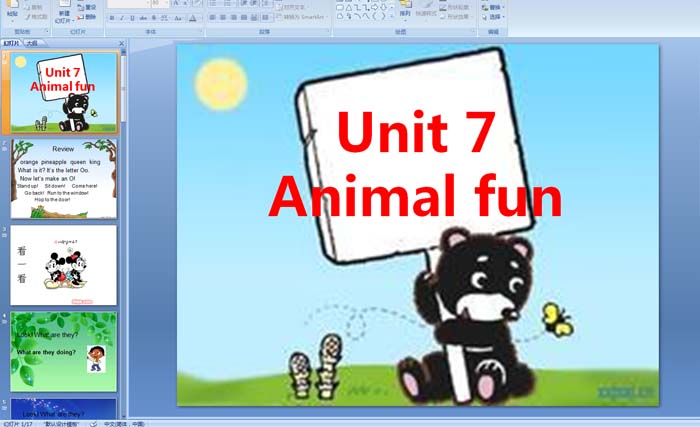Open the Clipboard group dialog launcher
This screenshot has width=700, height=427.
[47, 31]
